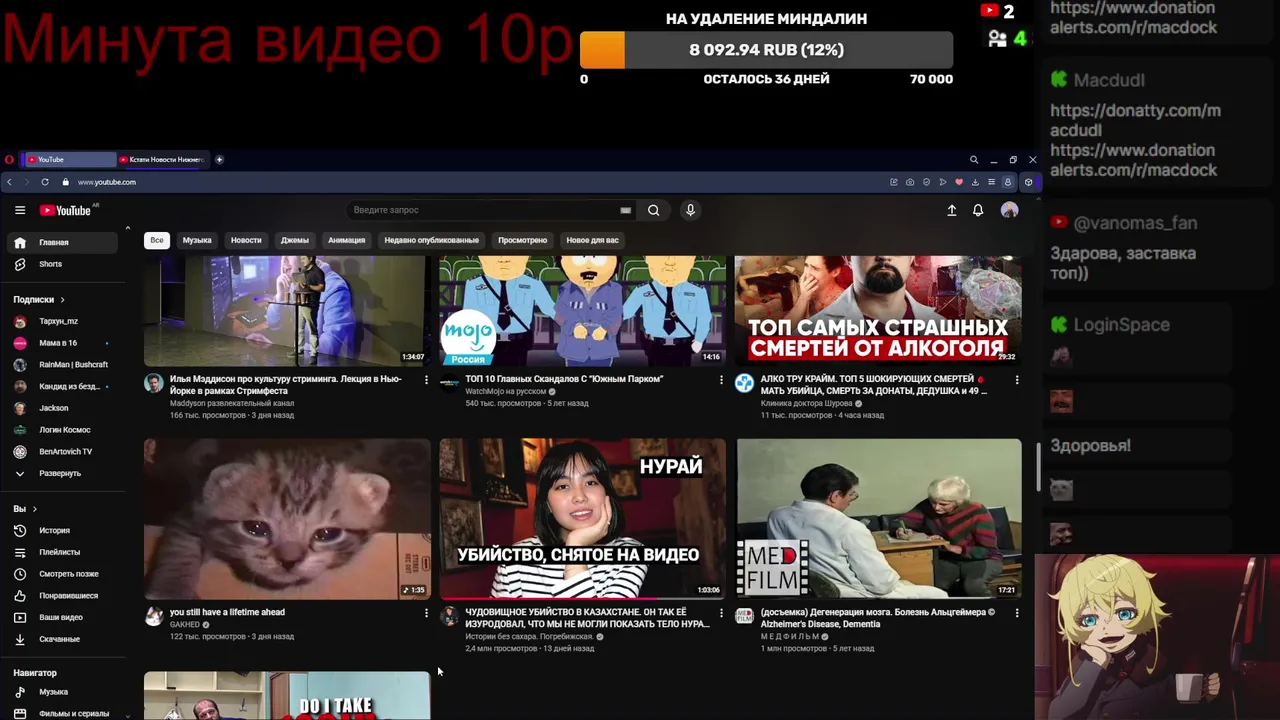Go back in the browser
1280x720 pixels.
[9, 182]
